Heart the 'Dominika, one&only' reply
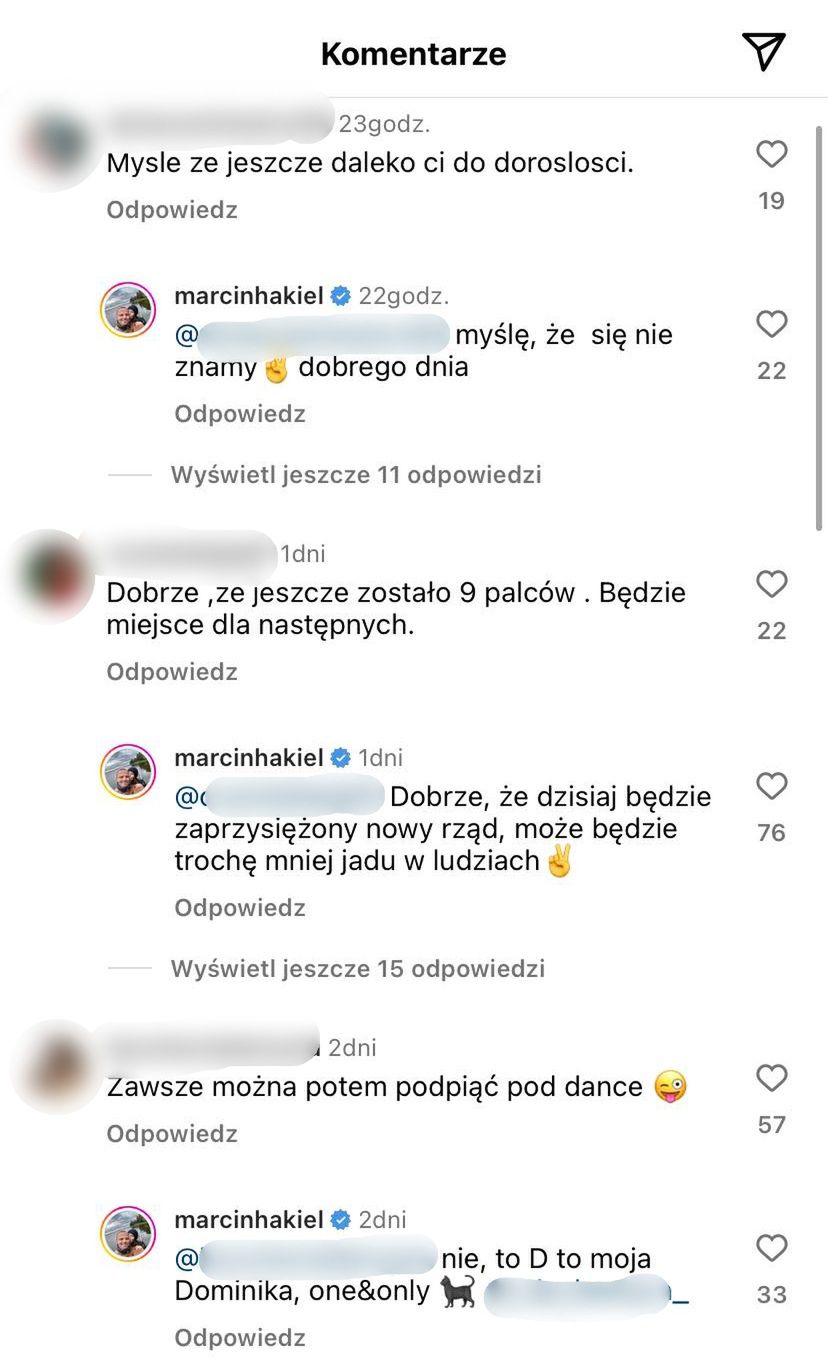 (771, 1248)
